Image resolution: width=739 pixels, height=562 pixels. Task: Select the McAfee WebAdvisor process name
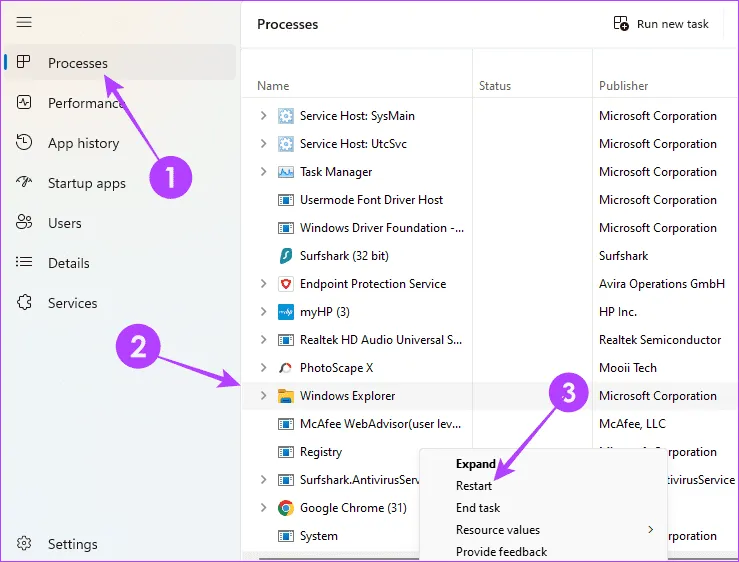pyautogui.click(x=380, y=424)
